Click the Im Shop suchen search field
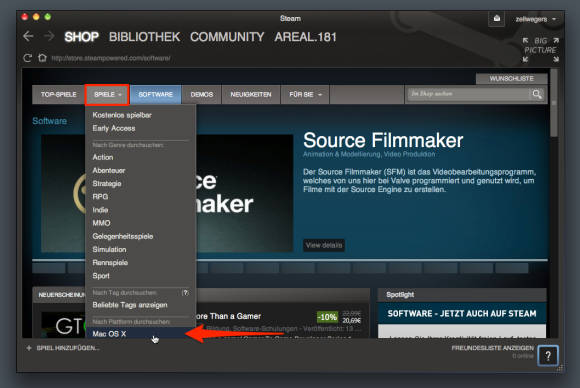The width and height of the screenshot is (580, 388). [x=468, y=94]
